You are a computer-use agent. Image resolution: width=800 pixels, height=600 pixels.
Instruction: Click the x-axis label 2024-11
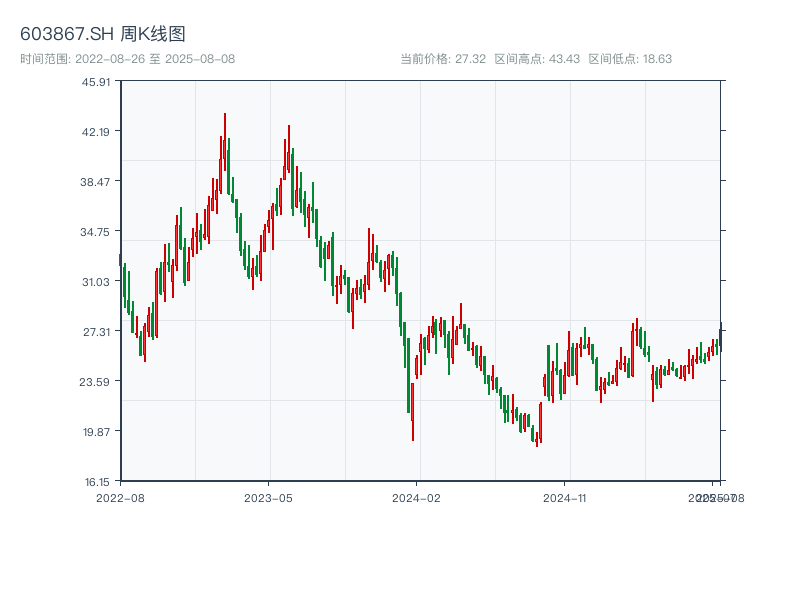pos(564,498)
